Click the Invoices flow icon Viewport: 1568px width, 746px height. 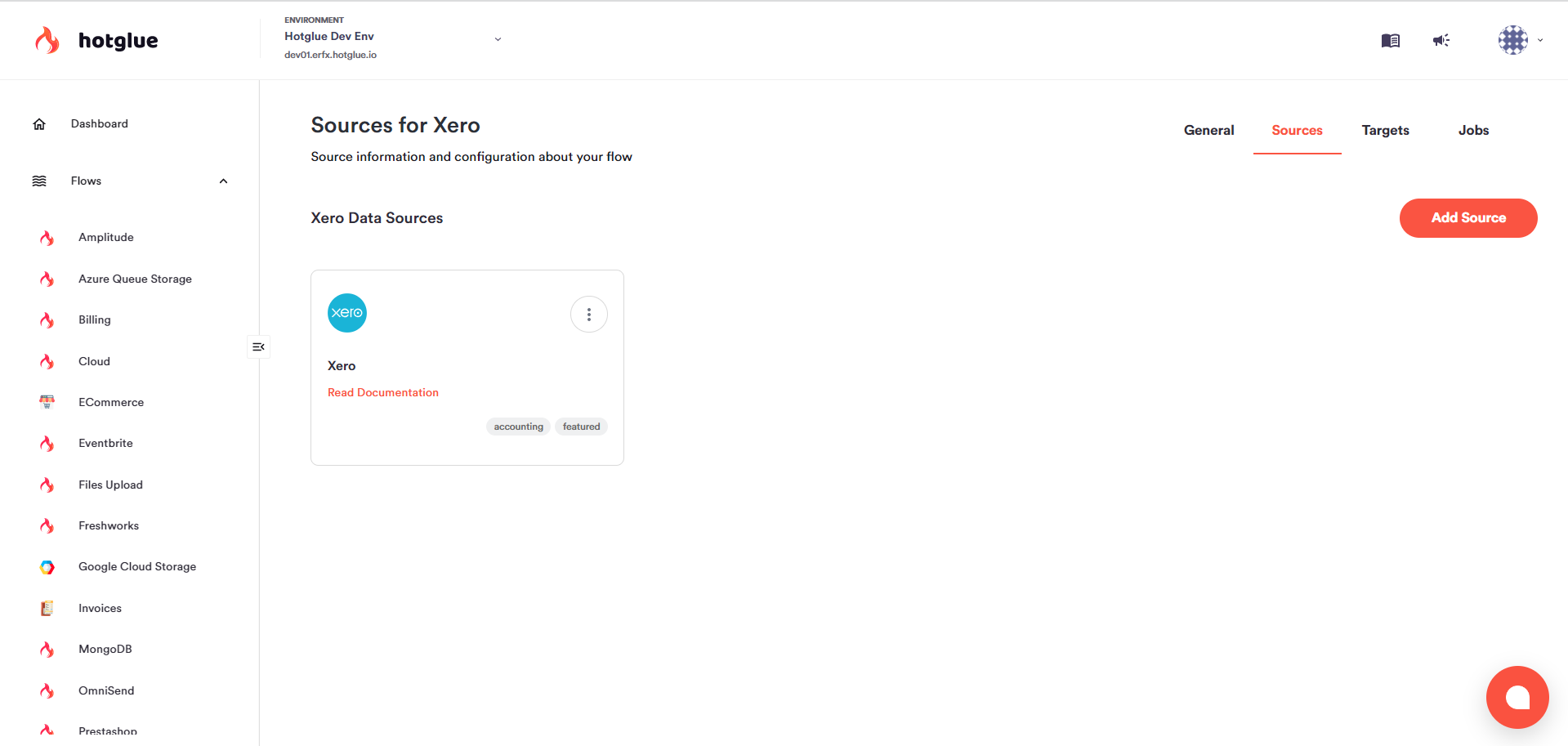pyautogui.click(x=47, y=608)
